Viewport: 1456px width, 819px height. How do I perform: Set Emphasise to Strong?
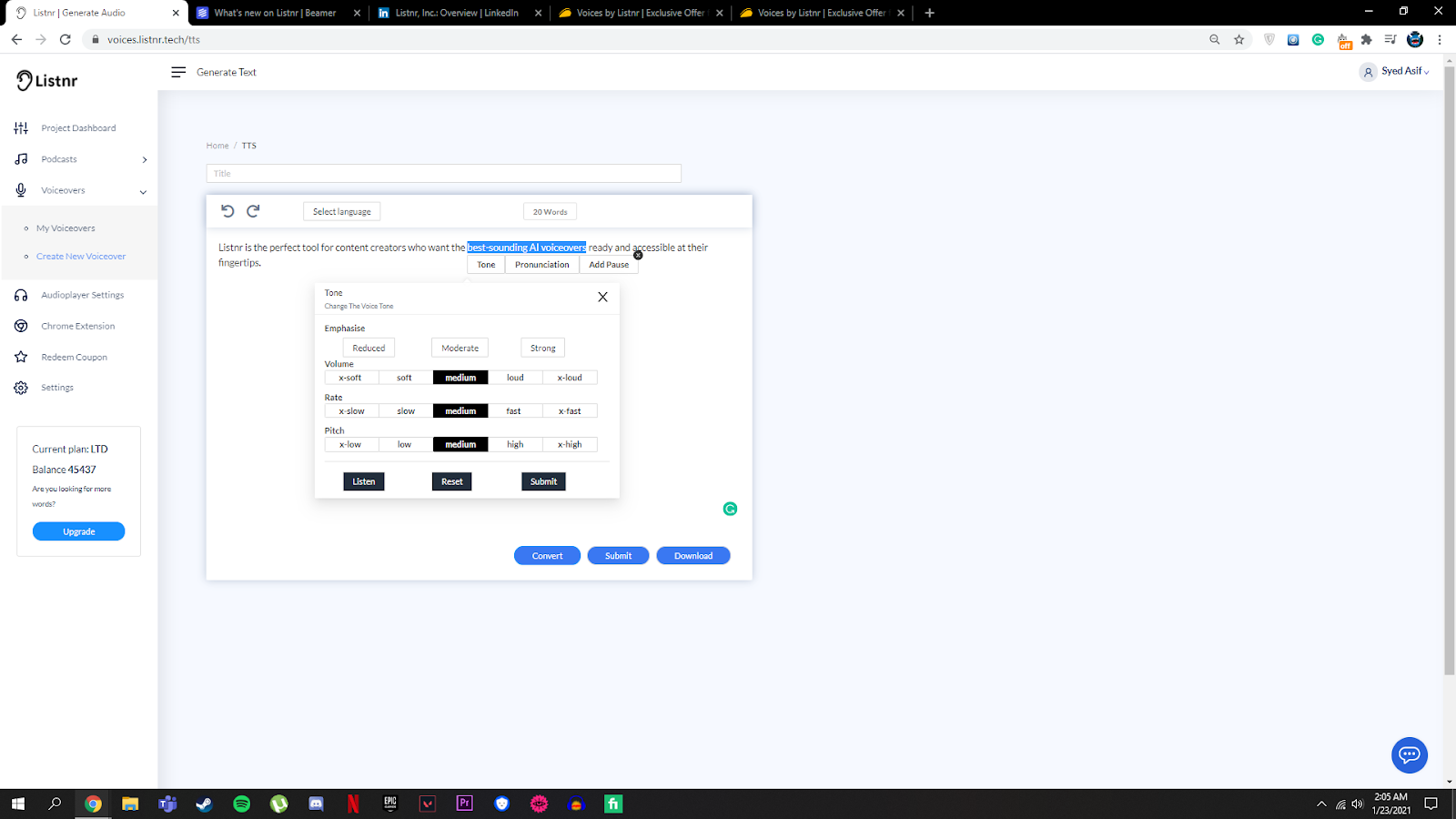click(x=542, y=348)
